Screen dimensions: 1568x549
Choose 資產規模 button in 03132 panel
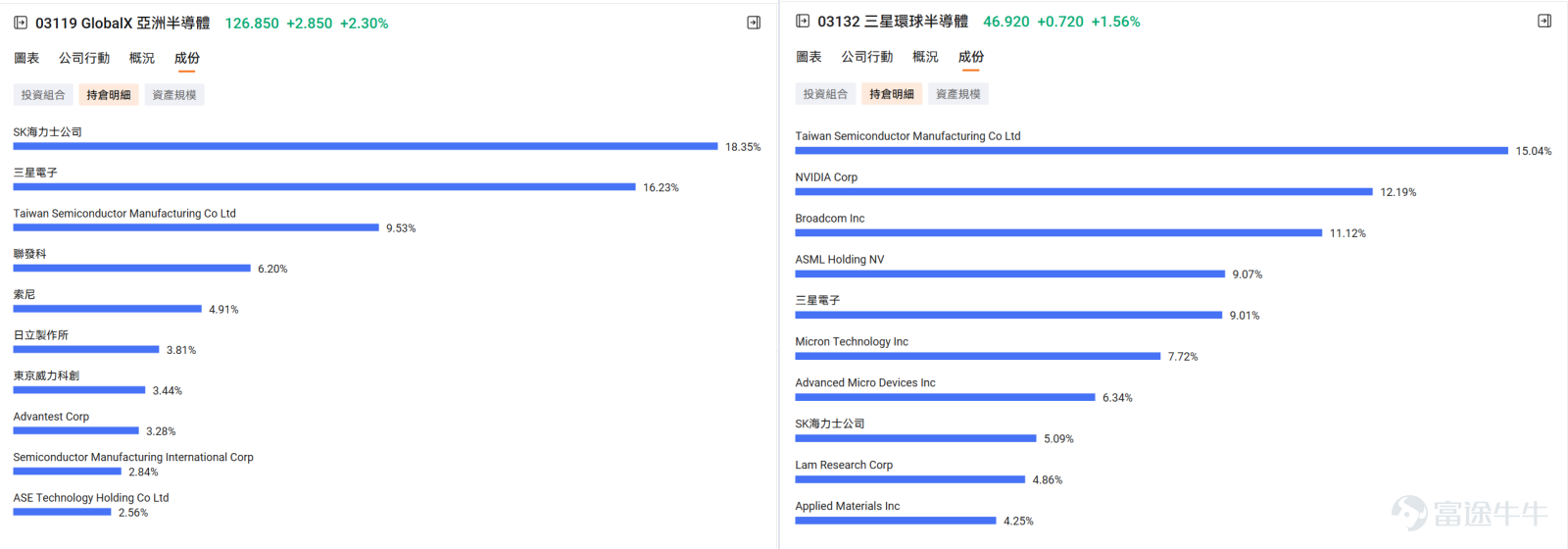tap(958, 94)
